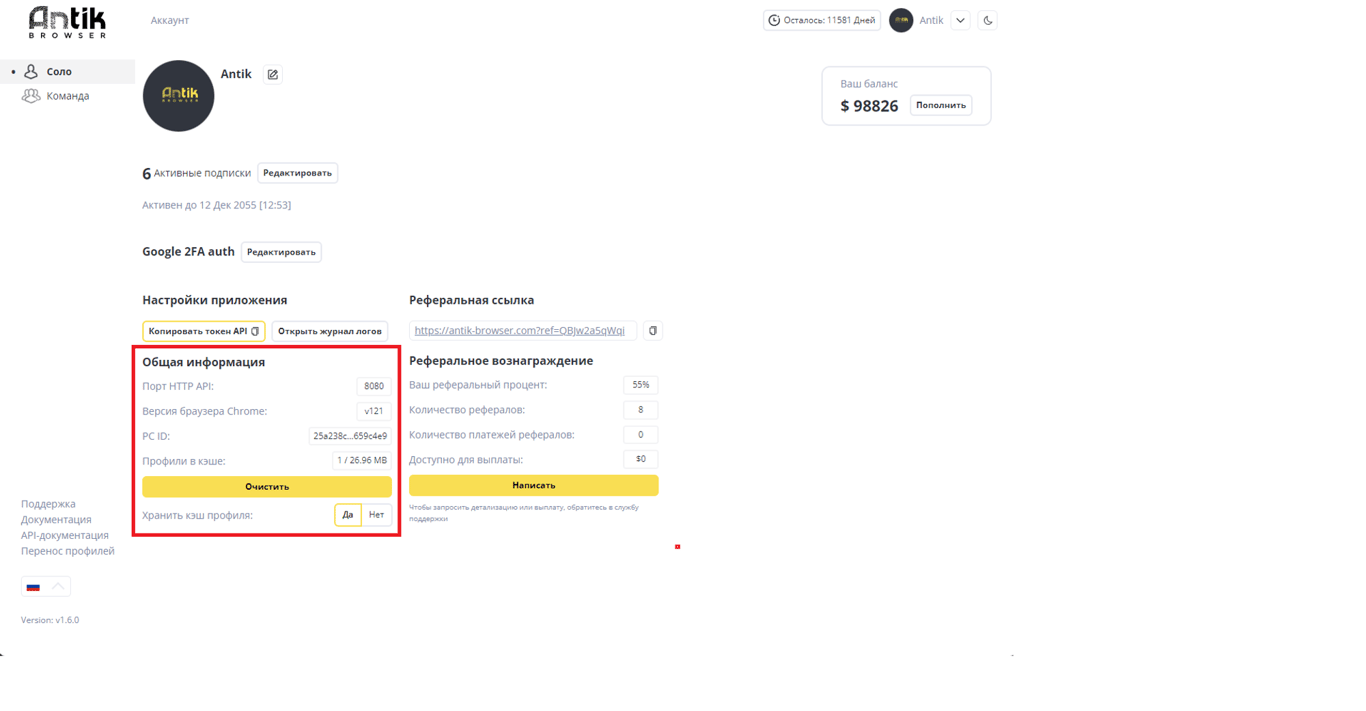
Task: Click Осталось: 11581 Дней indicator
Action: pyautogui.click(x=822, y=20)
